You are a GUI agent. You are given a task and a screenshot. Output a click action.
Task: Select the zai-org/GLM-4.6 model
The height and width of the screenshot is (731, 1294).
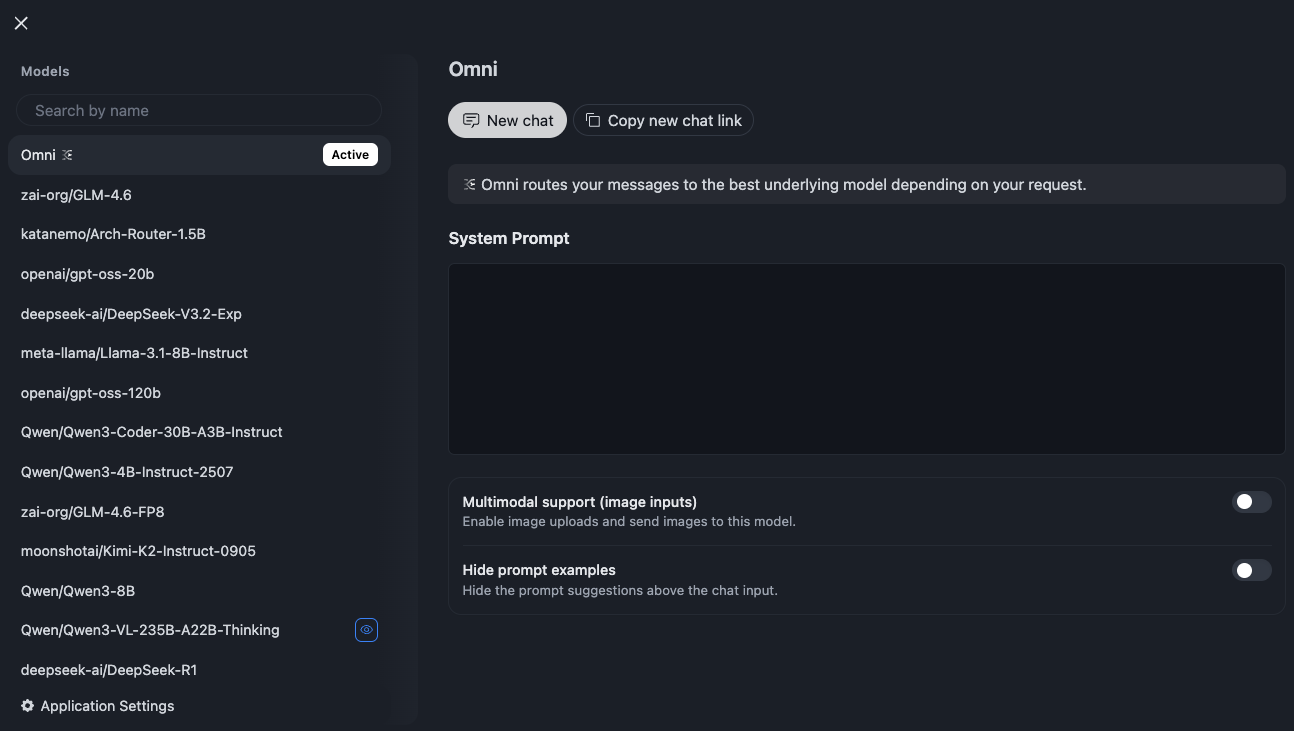76,195
